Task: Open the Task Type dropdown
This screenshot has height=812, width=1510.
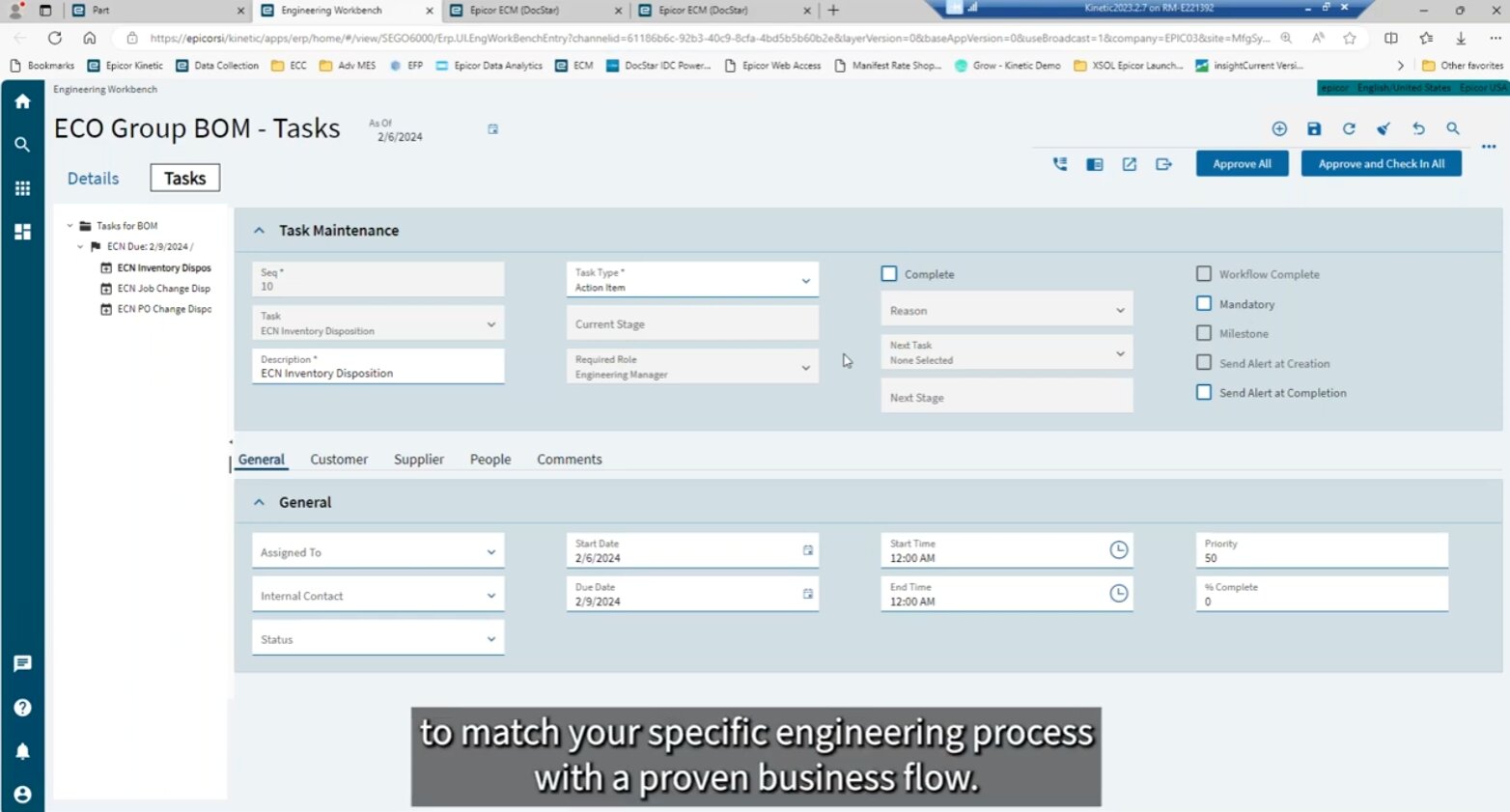Action: click(805, 281)
